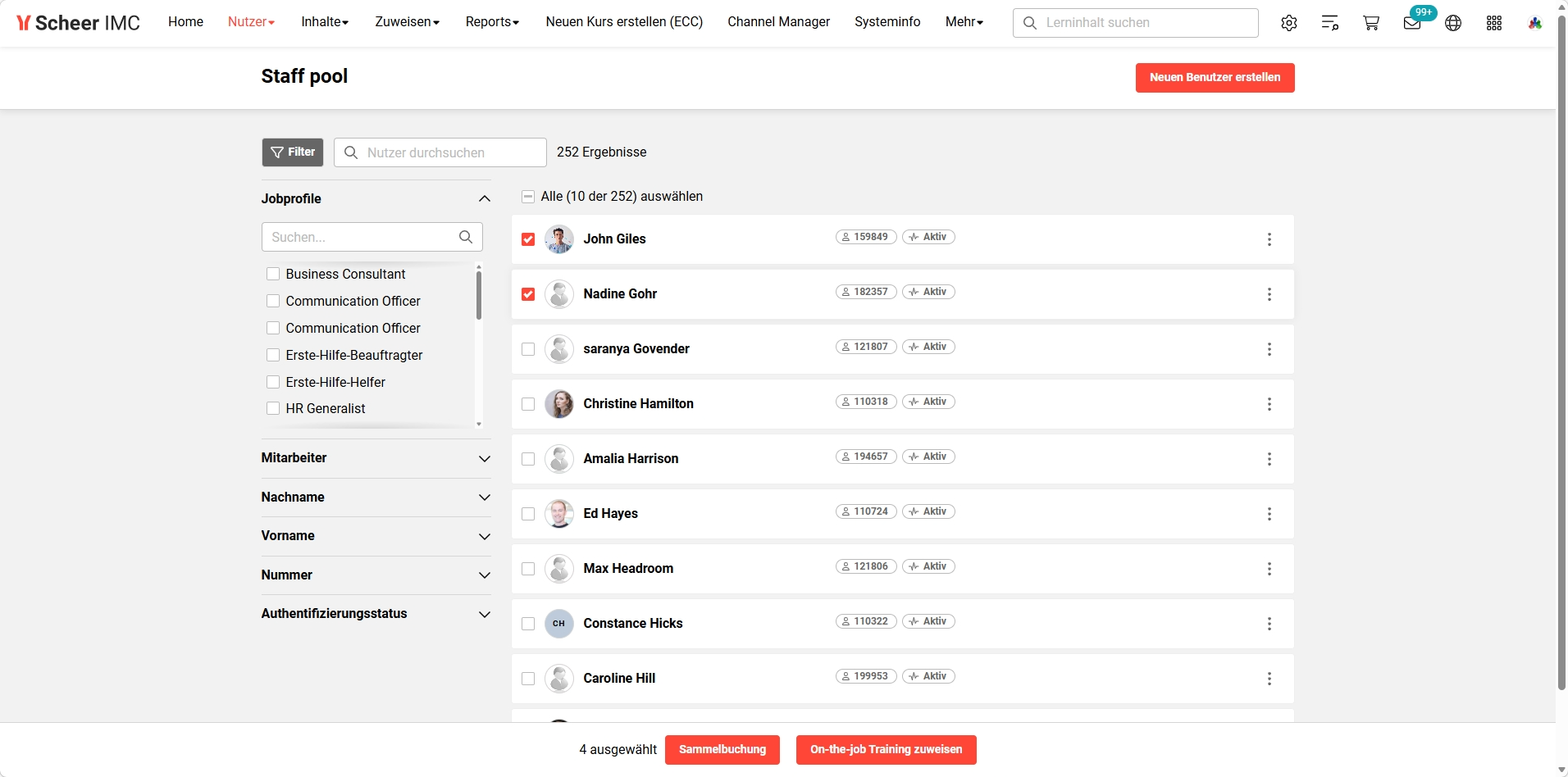
Task: Click the page vertical scrollbar
Action: click(x=1561, y=352)
